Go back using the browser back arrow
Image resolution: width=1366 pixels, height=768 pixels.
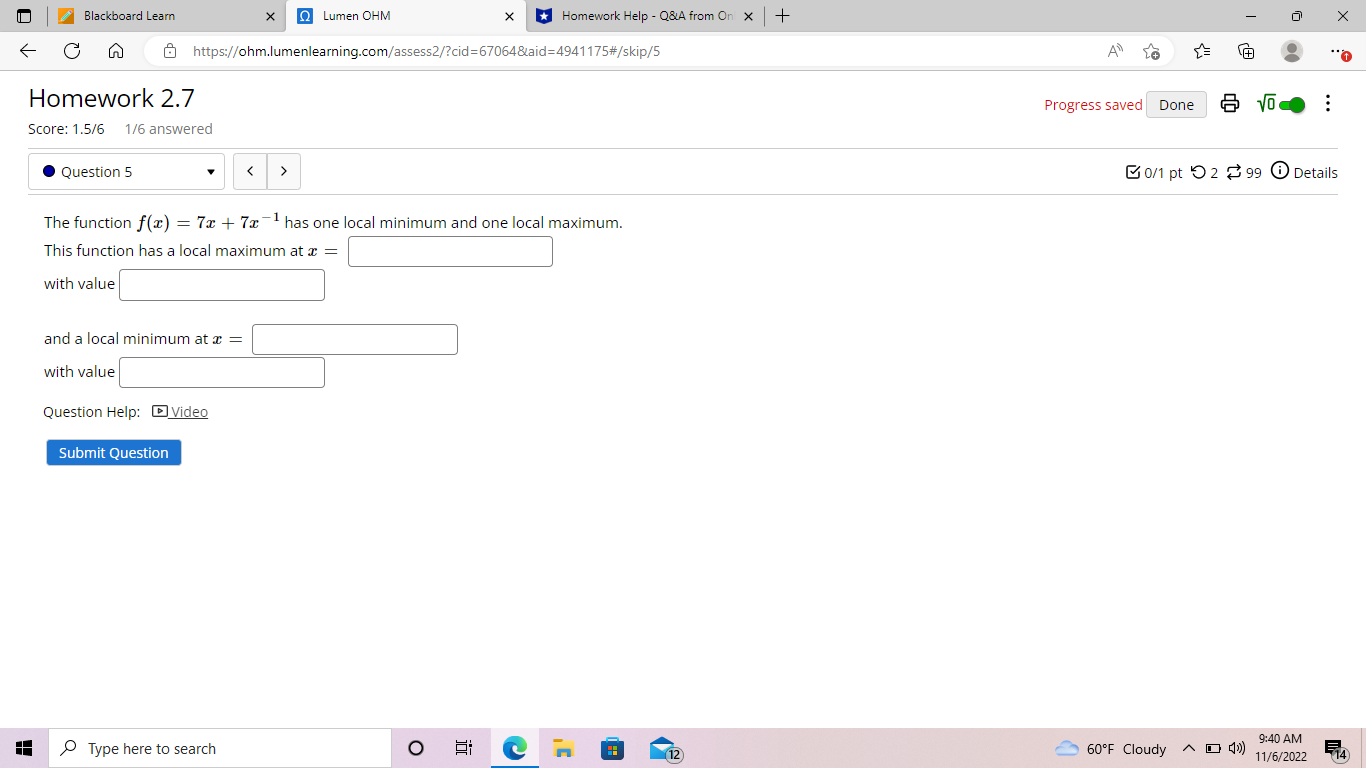tap(28, 51)
